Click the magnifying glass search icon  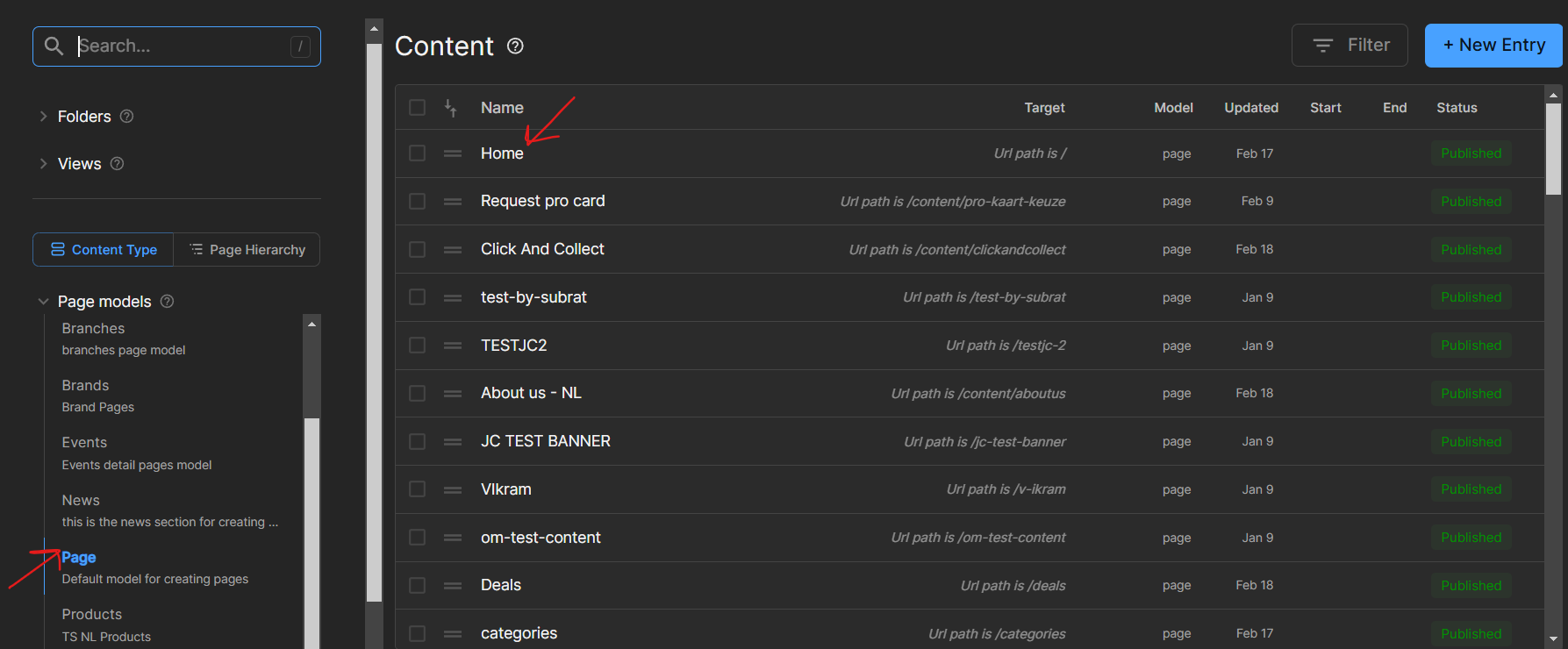pyautogui.click(x=54, y=46)
